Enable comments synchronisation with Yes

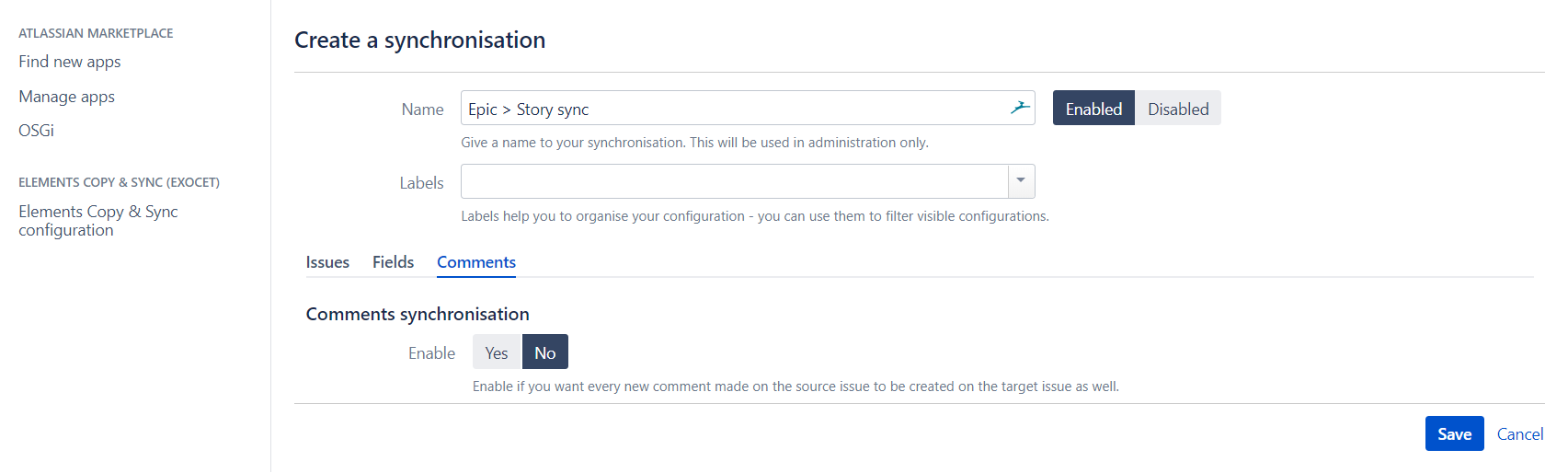[x=497, y=352]
